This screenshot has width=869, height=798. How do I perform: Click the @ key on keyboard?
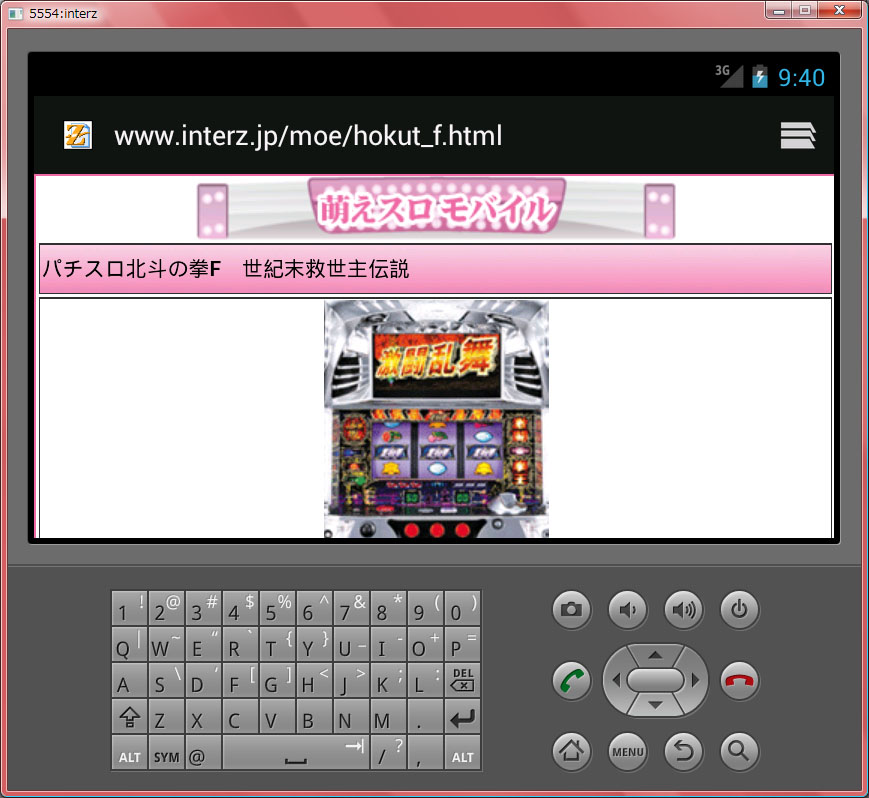pyautogui.click(x=203, y=753)
